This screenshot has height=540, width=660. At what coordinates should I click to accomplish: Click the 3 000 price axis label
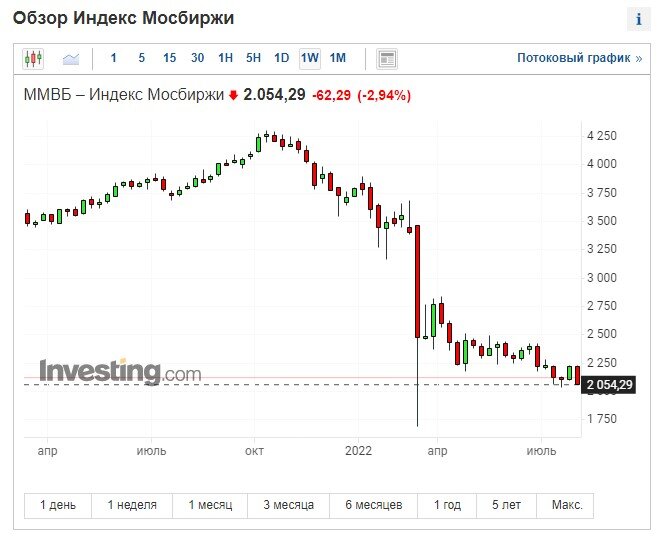(602, 278)
